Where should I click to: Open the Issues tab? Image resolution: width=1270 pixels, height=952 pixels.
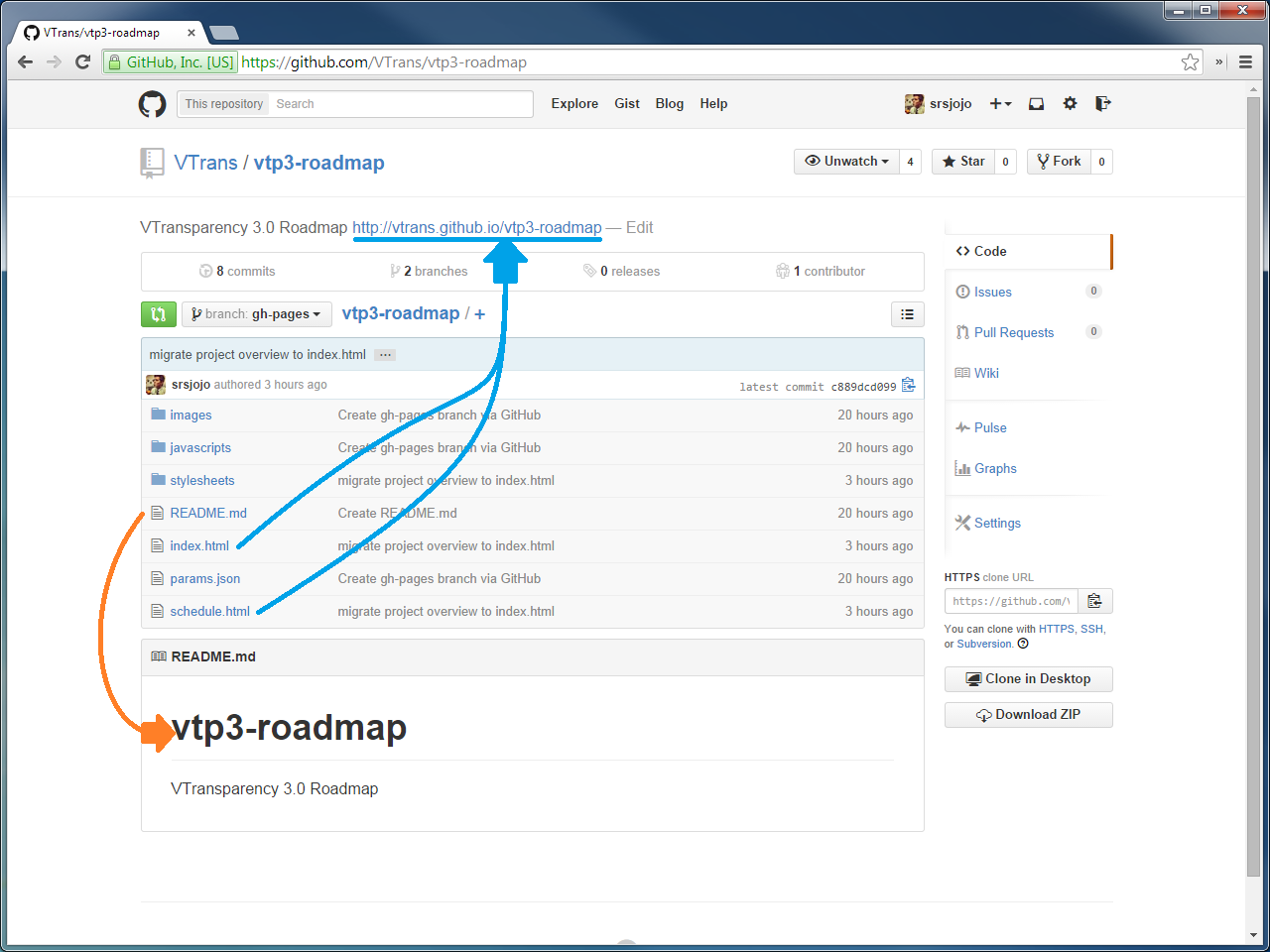[993, 292]
